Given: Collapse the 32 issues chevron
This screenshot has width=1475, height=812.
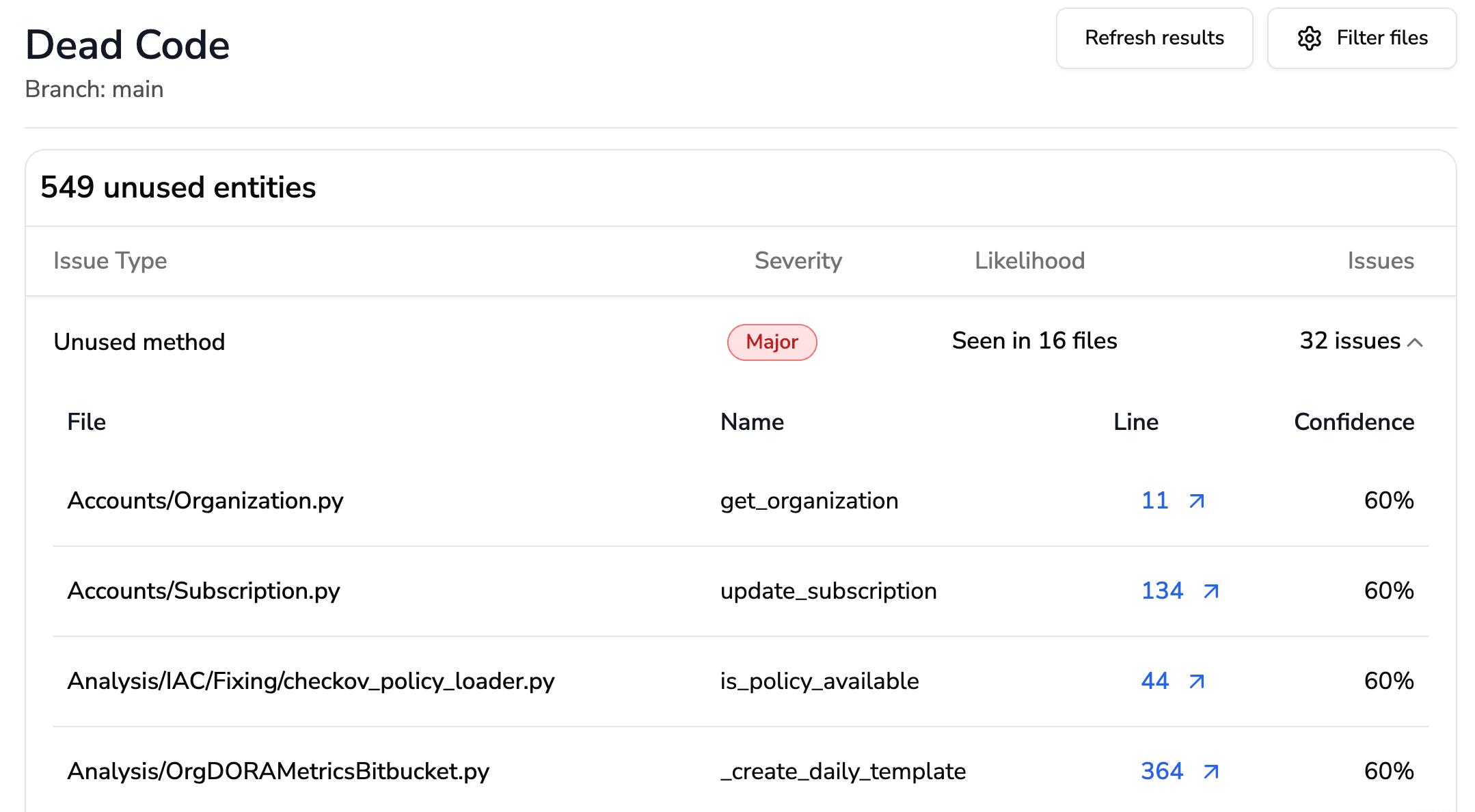Looking at the screenshot, I should [x=1416, y=342].
